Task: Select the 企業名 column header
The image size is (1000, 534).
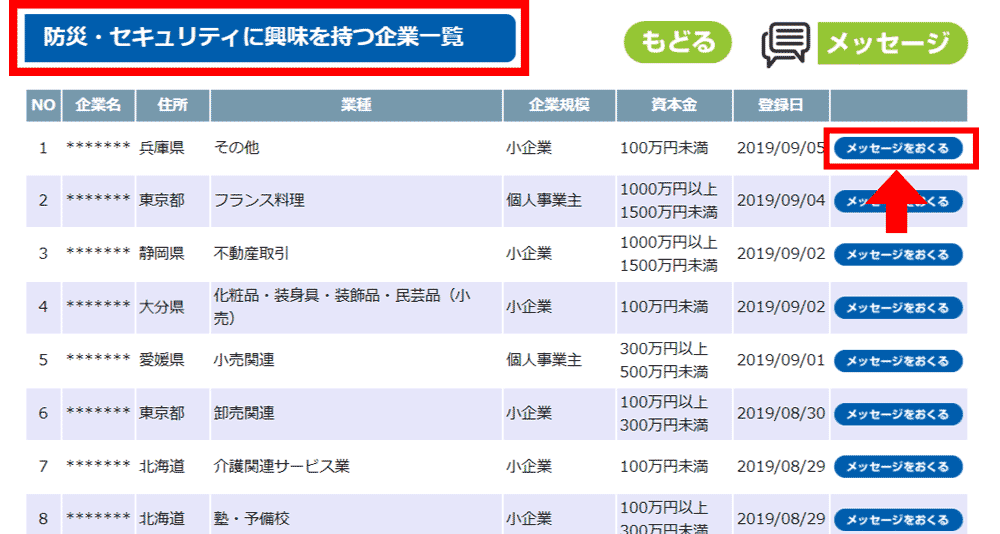Action: point(99,105)
